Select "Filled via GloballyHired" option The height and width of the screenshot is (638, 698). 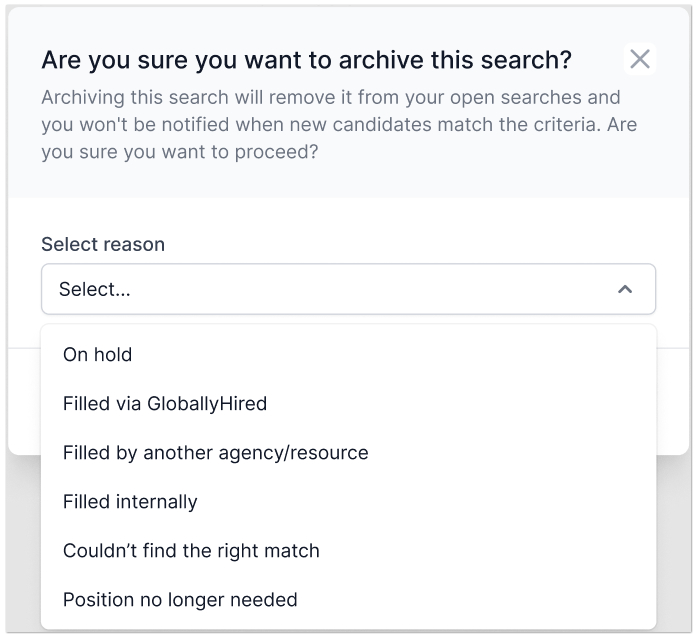coord(165,404)
